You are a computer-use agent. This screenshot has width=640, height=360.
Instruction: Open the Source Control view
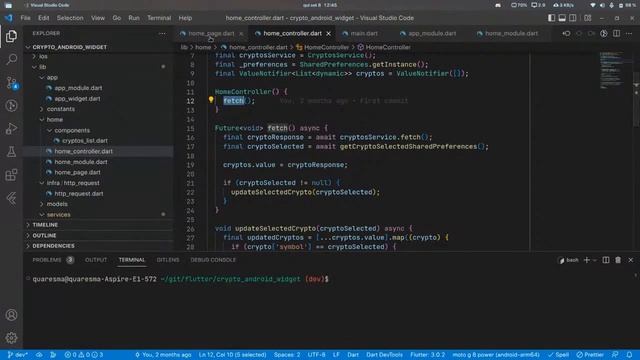11,83
